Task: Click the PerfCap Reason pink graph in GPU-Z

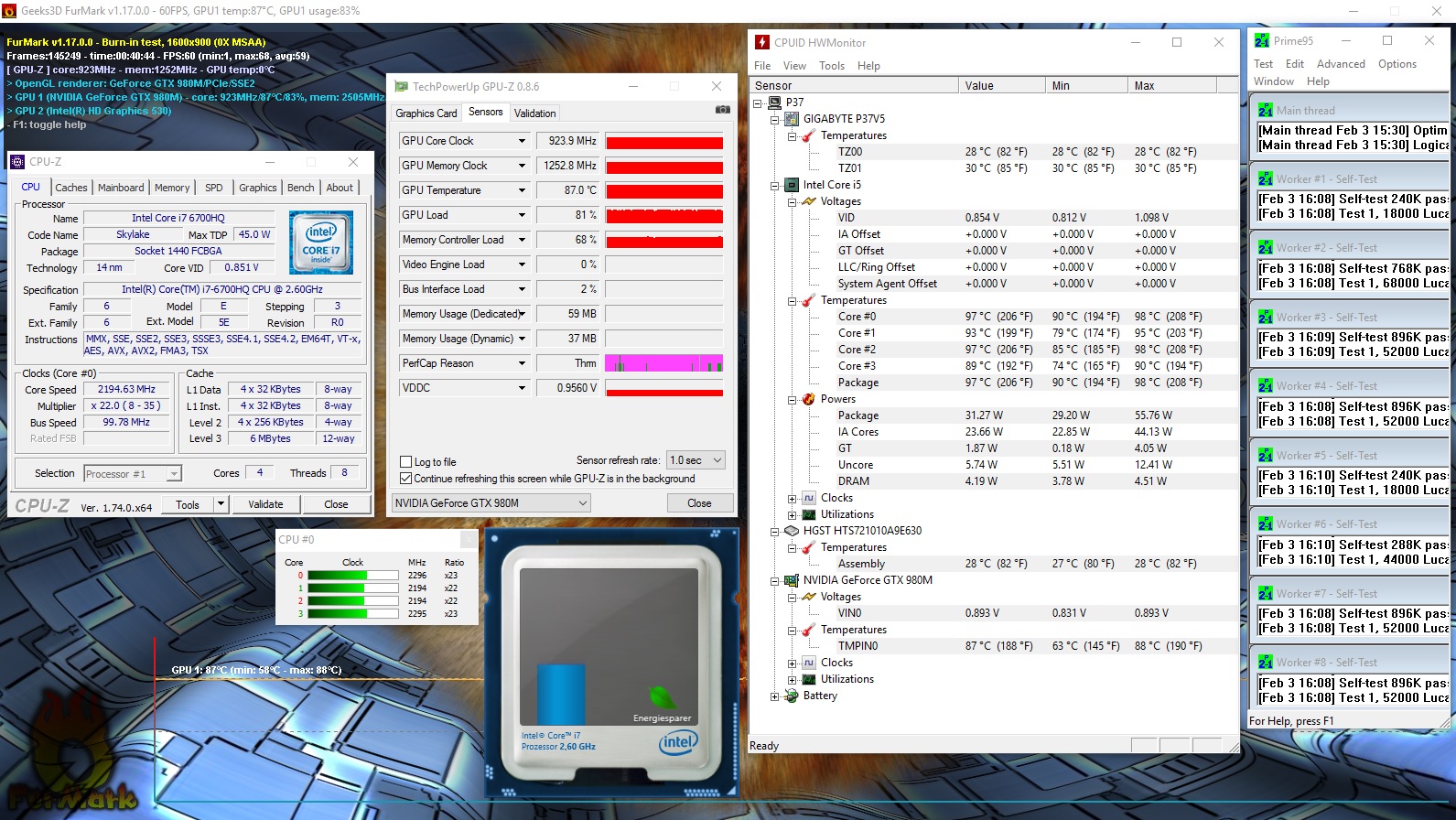Action: [664, 363]
